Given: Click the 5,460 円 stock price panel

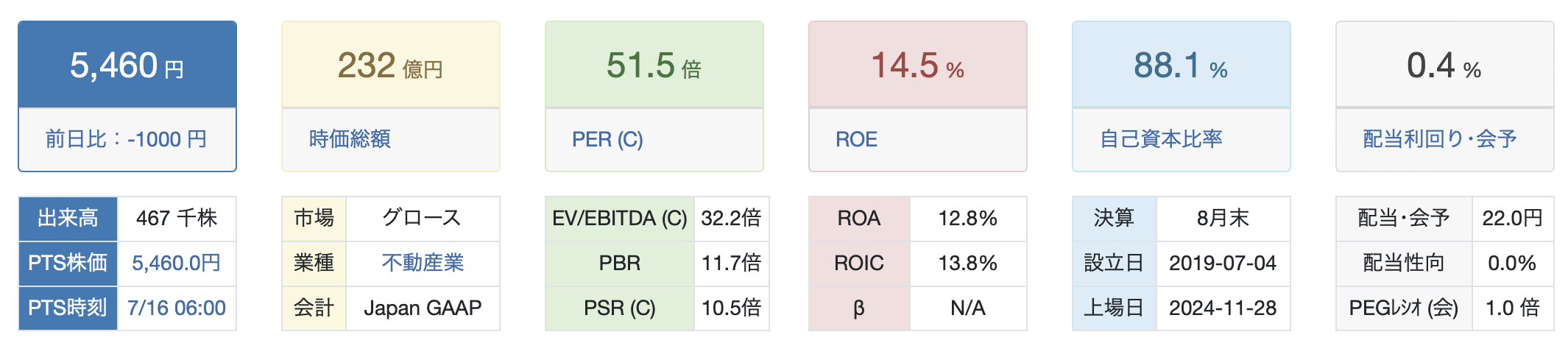Looking at the screenshot, I should pyautogui.click(x=127, y=66).
